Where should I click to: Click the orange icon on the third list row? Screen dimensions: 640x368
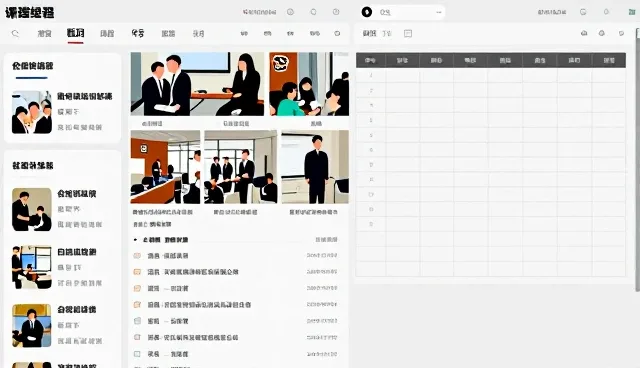tap(138, 288)
